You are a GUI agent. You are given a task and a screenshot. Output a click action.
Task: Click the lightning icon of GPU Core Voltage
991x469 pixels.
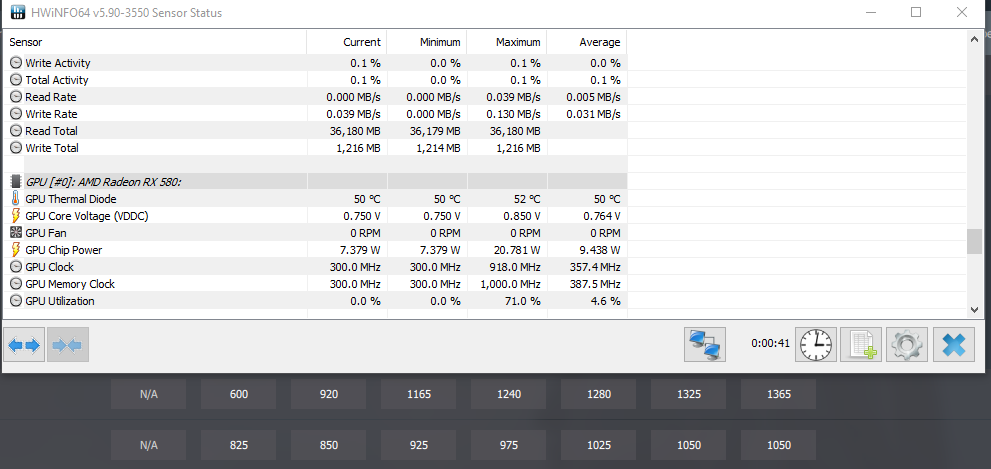[16, 216]
